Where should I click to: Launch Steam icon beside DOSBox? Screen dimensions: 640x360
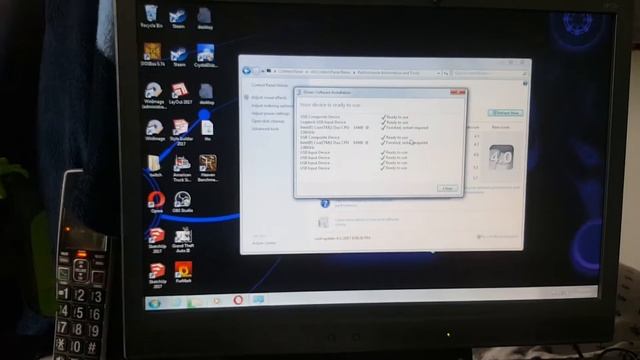179,56
